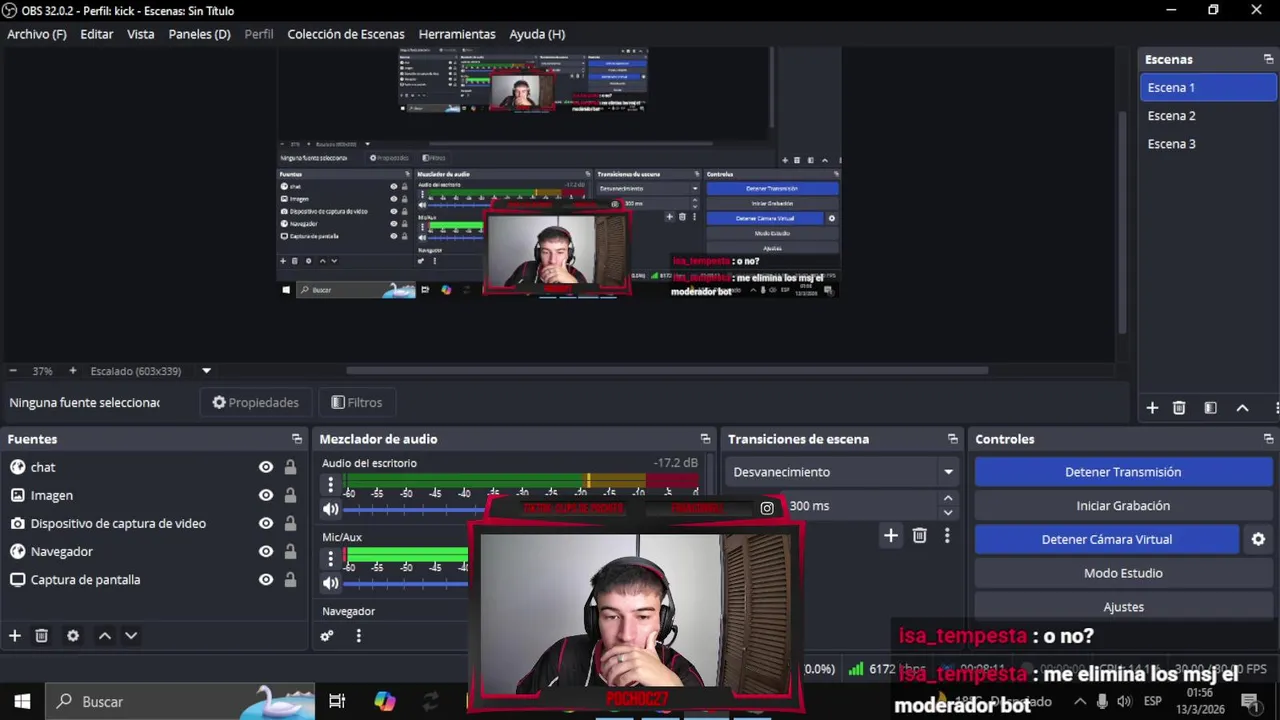This screenshot has width=1280, height=720.
Task: Add a scene transition with plus icon
Action: [890, 536]
